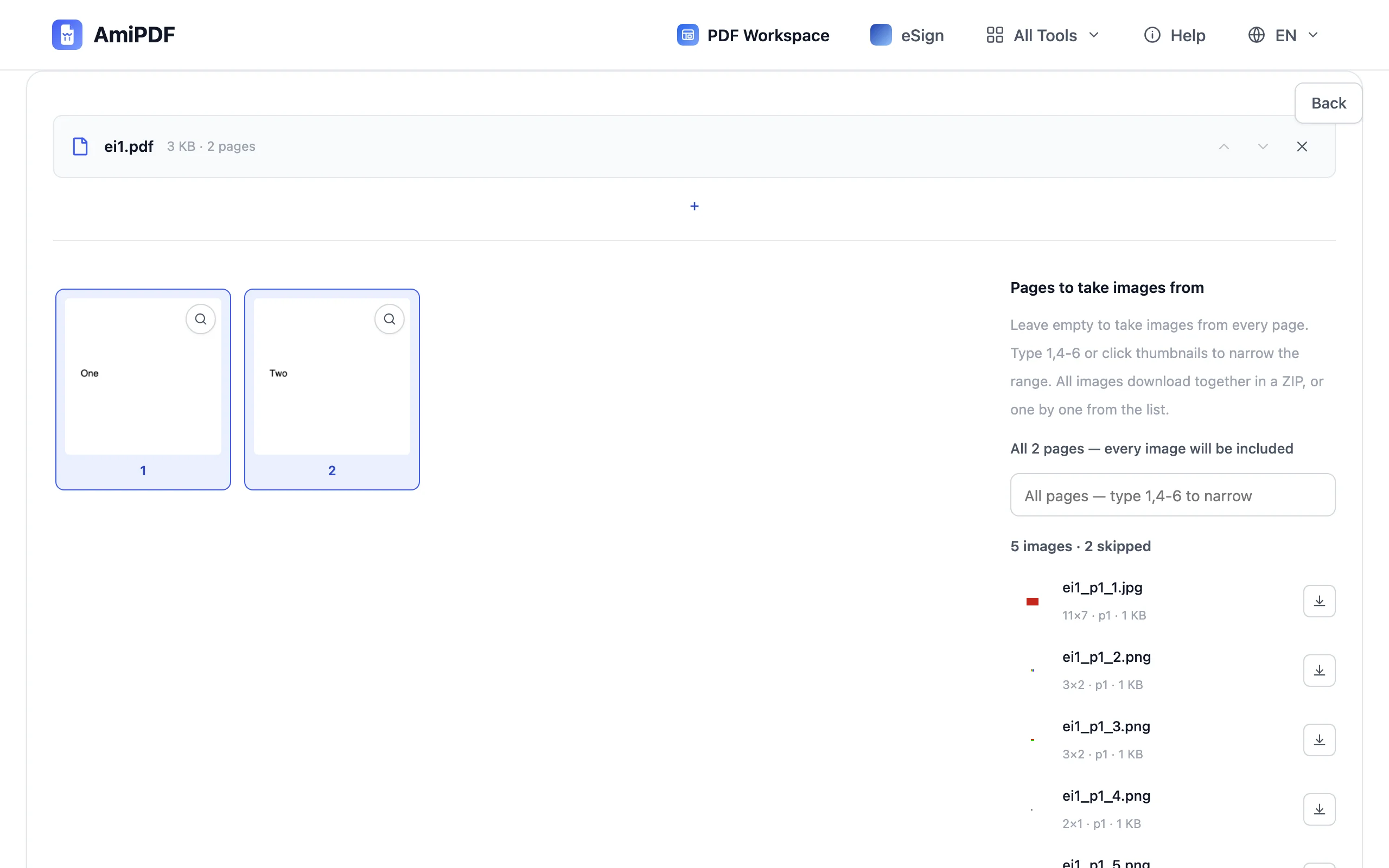
Task: Download ei1_p1_4.png
Action: tap(1319, 809)
